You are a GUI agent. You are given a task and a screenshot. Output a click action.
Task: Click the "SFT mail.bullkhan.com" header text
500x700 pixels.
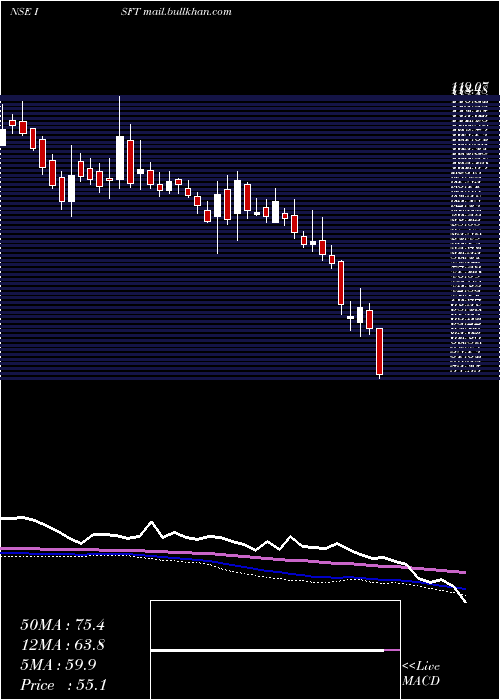176,12
